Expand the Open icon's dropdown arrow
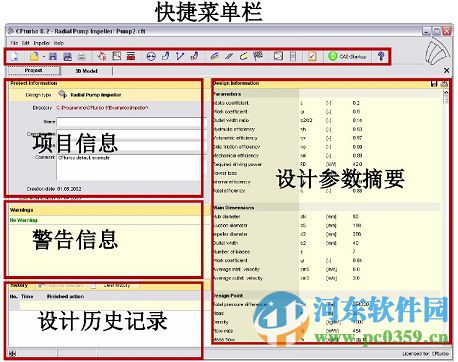This screenshot has height=362, width=458. (x=43, y=57)
